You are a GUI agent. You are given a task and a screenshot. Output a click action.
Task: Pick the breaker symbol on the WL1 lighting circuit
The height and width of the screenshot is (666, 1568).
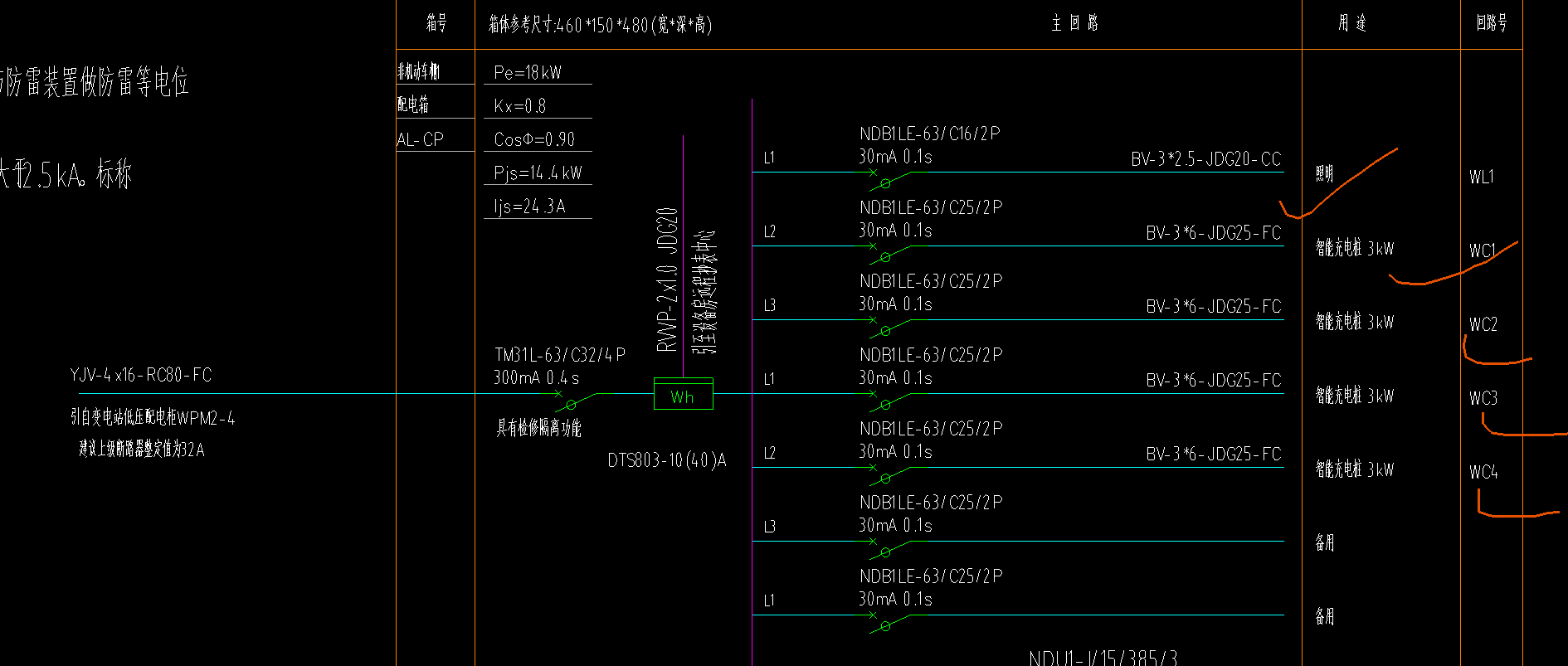889,179
